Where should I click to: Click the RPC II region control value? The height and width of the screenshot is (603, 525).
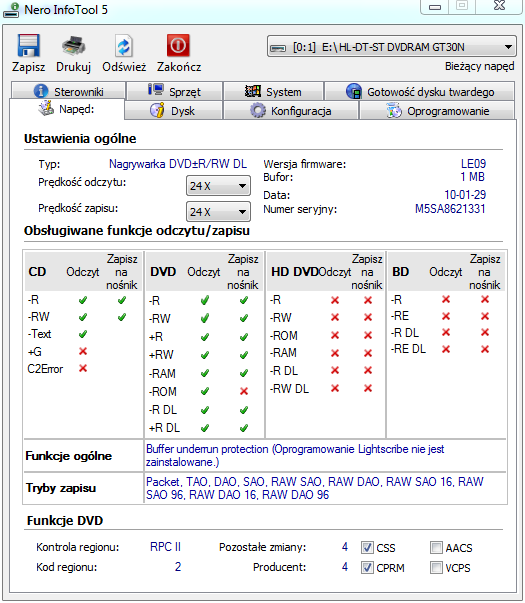pos(165,546)
